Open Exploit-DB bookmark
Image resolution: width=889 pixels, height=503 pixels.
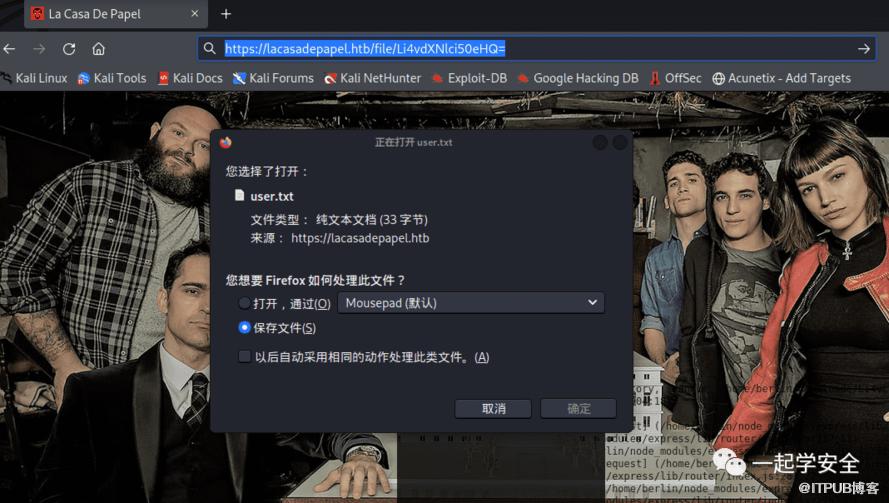tap(469, 78)
